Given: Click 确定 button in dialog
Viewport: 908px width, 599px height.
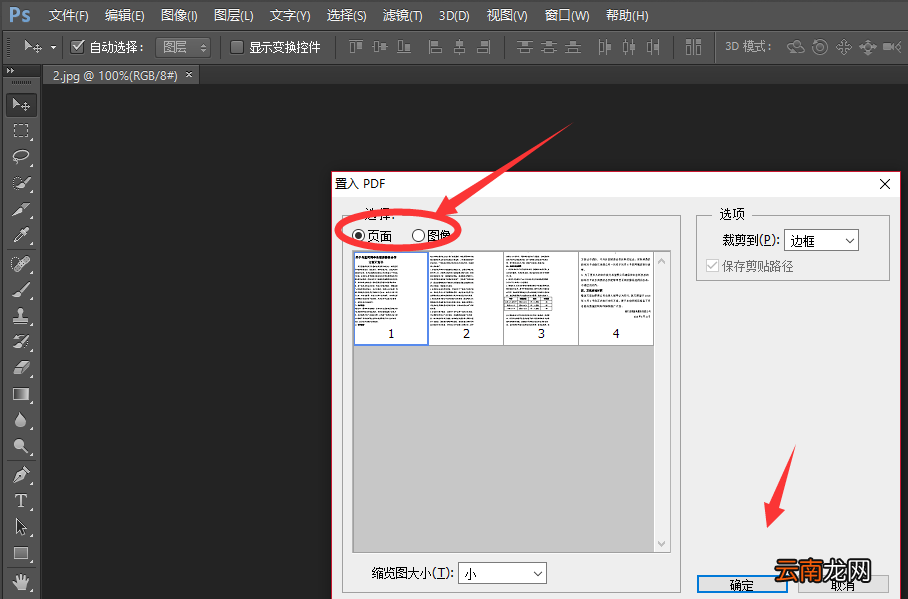Looking at the screenshot, I should (742, 585).
